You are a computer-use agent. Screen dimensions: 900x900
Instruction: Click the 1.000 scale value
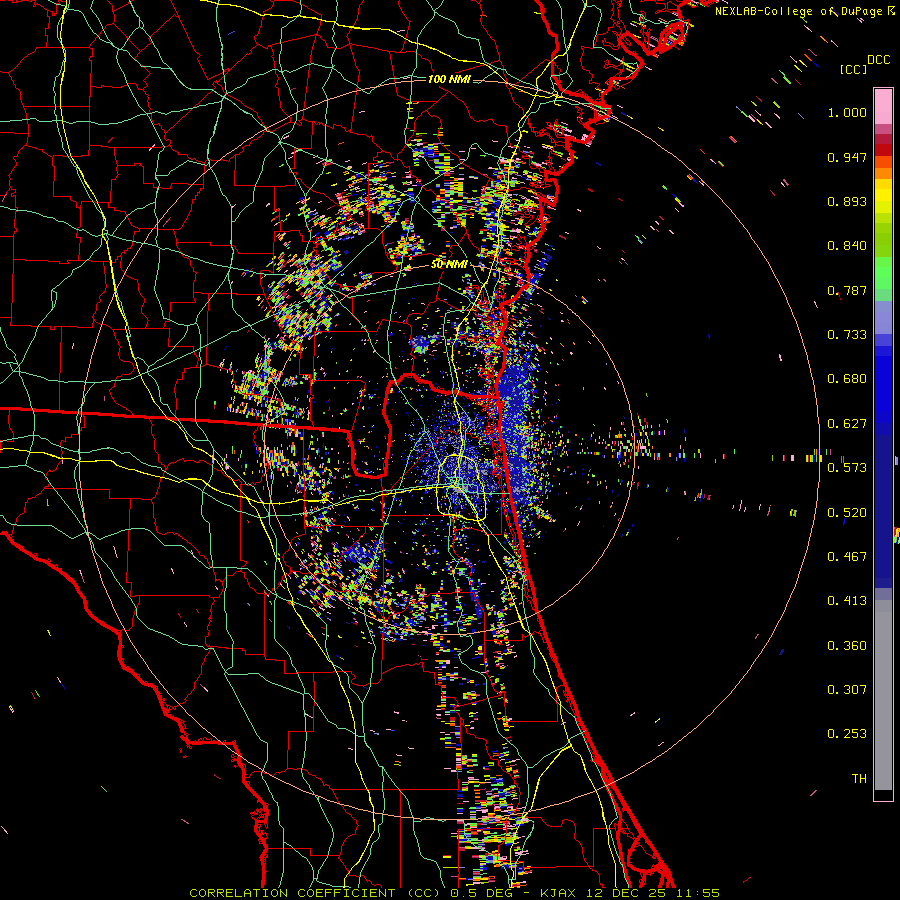(847, 112)
